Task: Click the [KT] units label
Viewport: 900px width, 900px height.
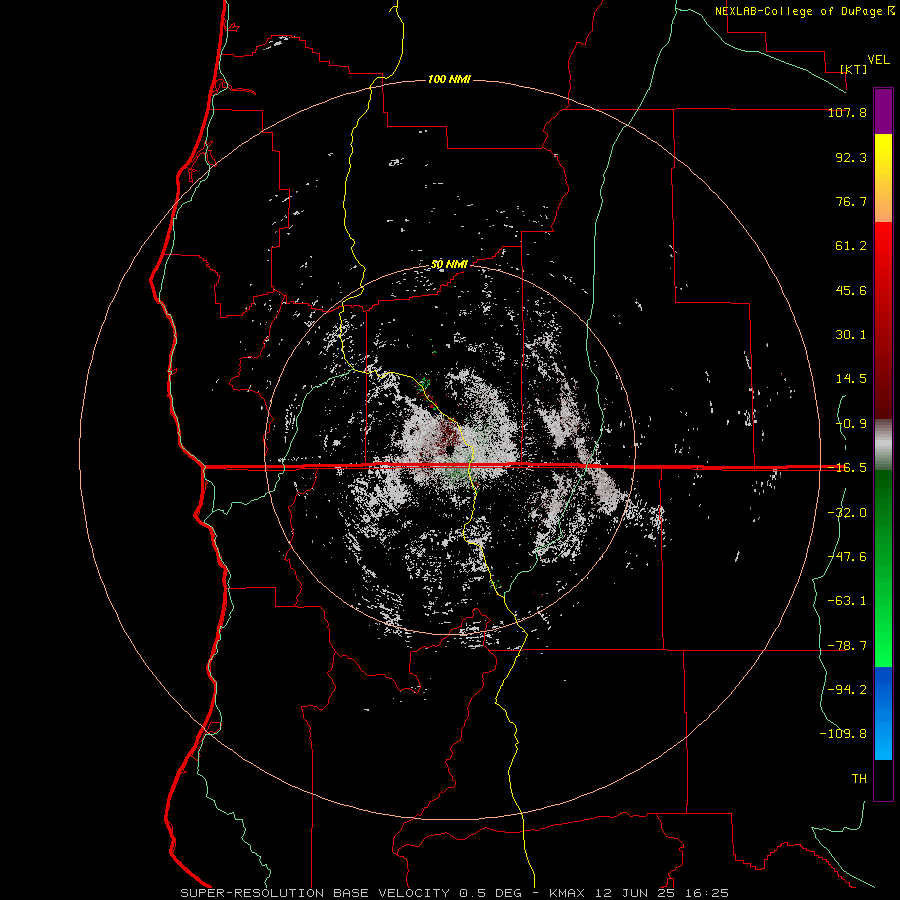Action: pyautogui.click(x=854, y=69)
